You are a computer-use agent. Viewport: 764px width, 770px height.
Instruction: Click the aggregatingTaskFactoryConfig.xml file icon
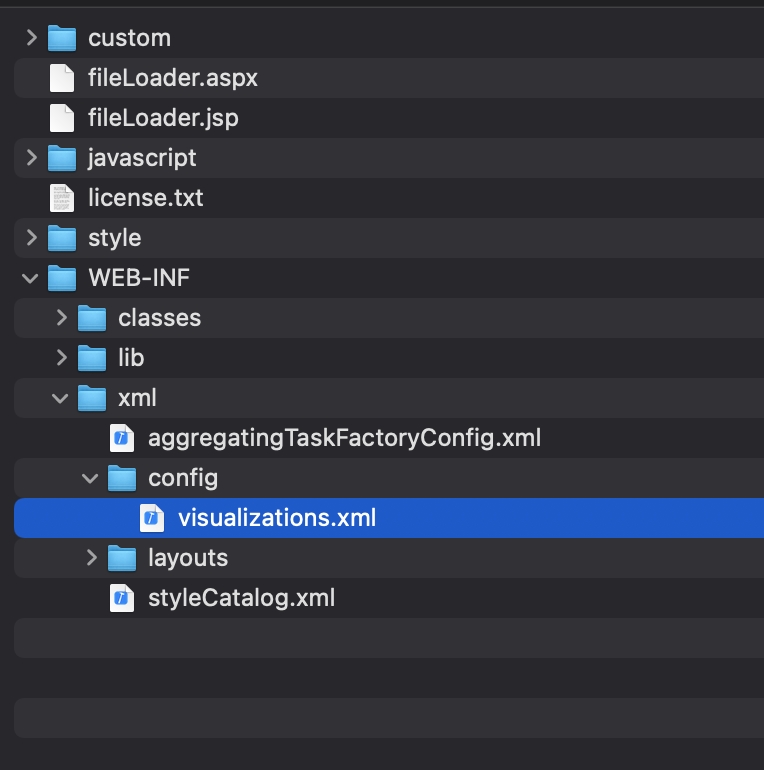coord(122,438)
